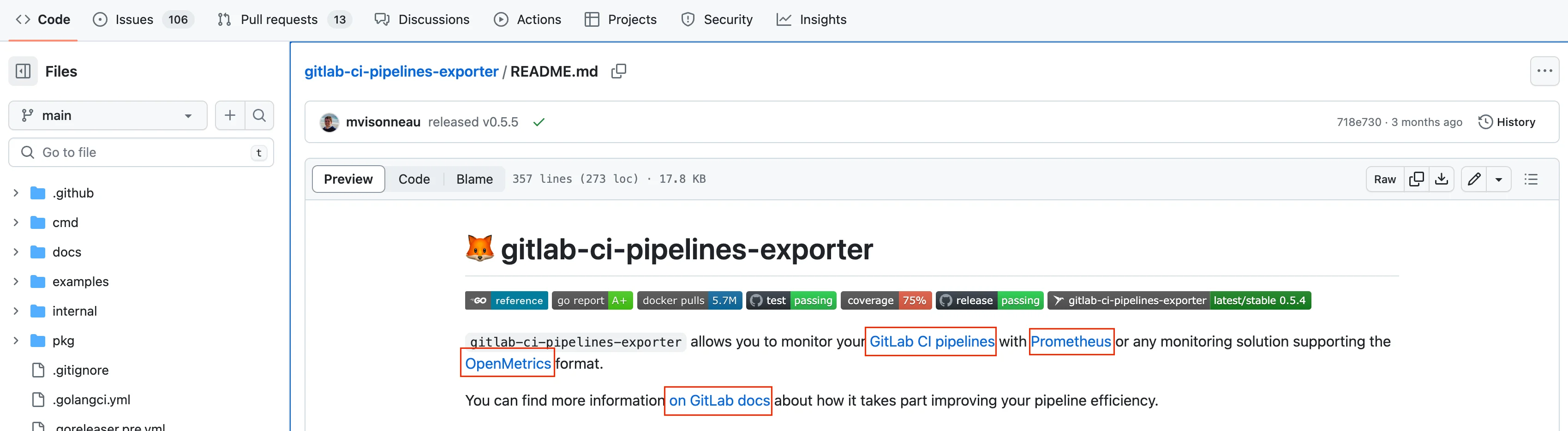This screenshot has width=1568, height=431.
Task: Go to the Pull requests tab
Action: (x=279, y=19)
